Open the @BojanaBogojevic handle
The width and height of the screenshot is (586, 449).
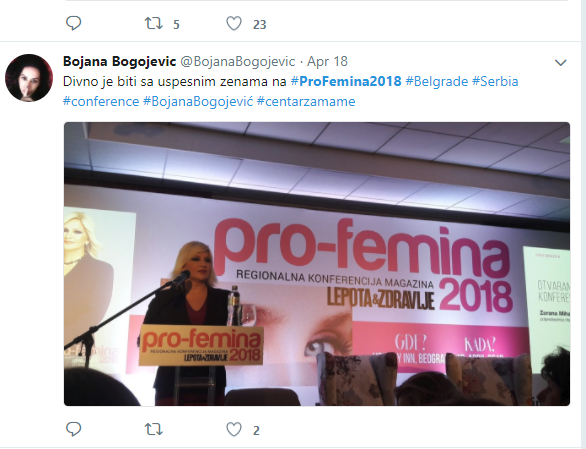point(238,61)
